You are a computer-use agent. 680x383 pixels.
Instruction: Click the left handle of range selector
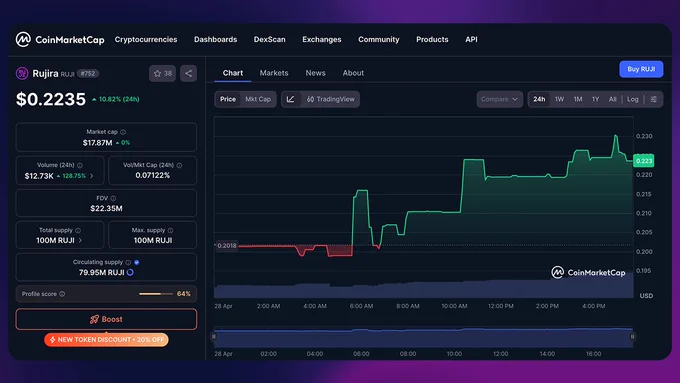pos(214,337)
